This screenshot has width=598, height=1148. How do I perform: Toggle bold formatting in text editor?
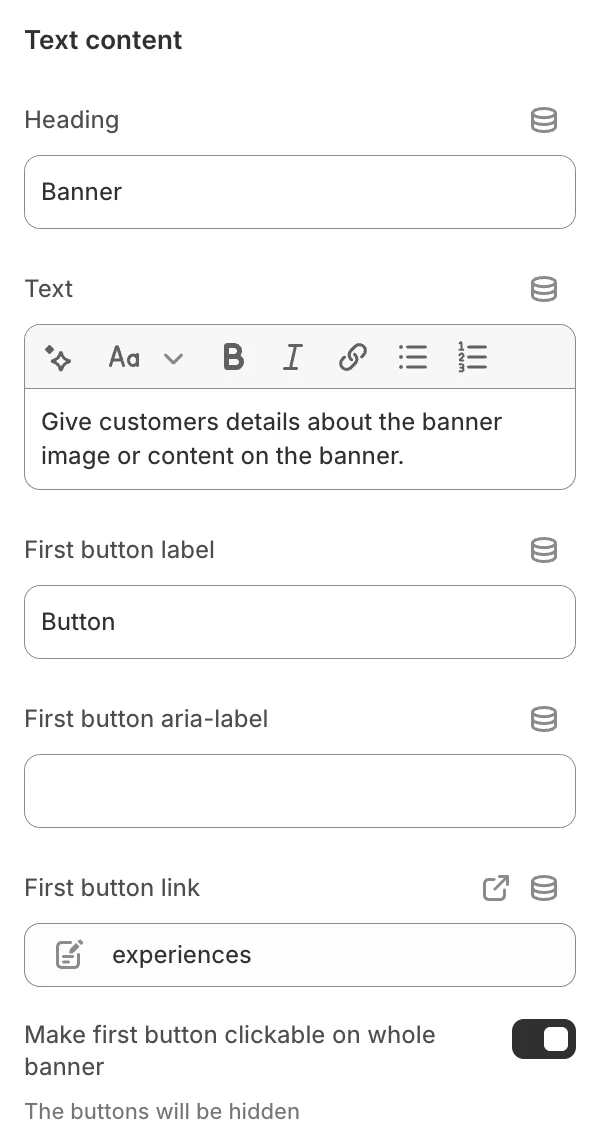tap(233, 357)
